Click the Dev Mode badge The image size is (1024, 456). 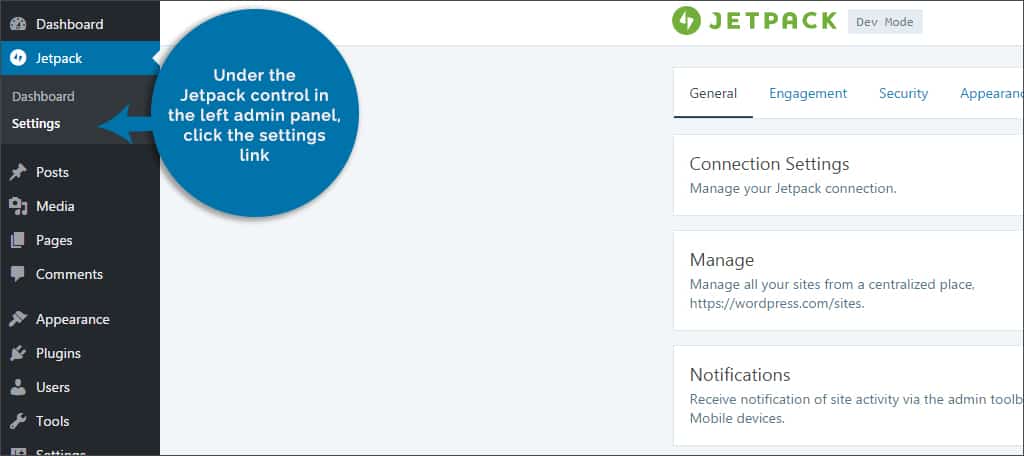pyautogui.click(x=885, y=22)
